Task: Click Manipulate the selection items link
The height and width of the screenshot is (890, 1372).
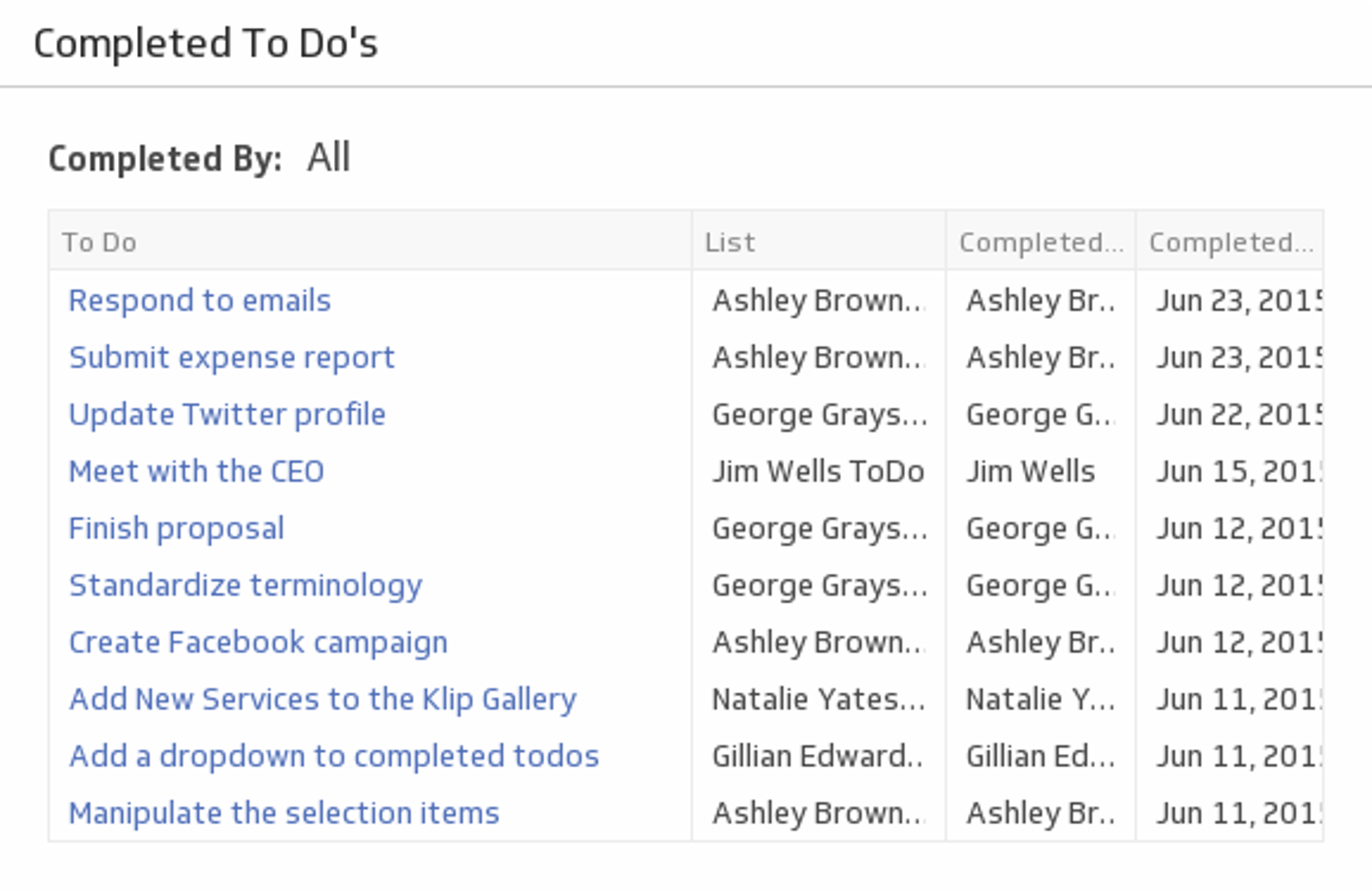Action: 284,813
